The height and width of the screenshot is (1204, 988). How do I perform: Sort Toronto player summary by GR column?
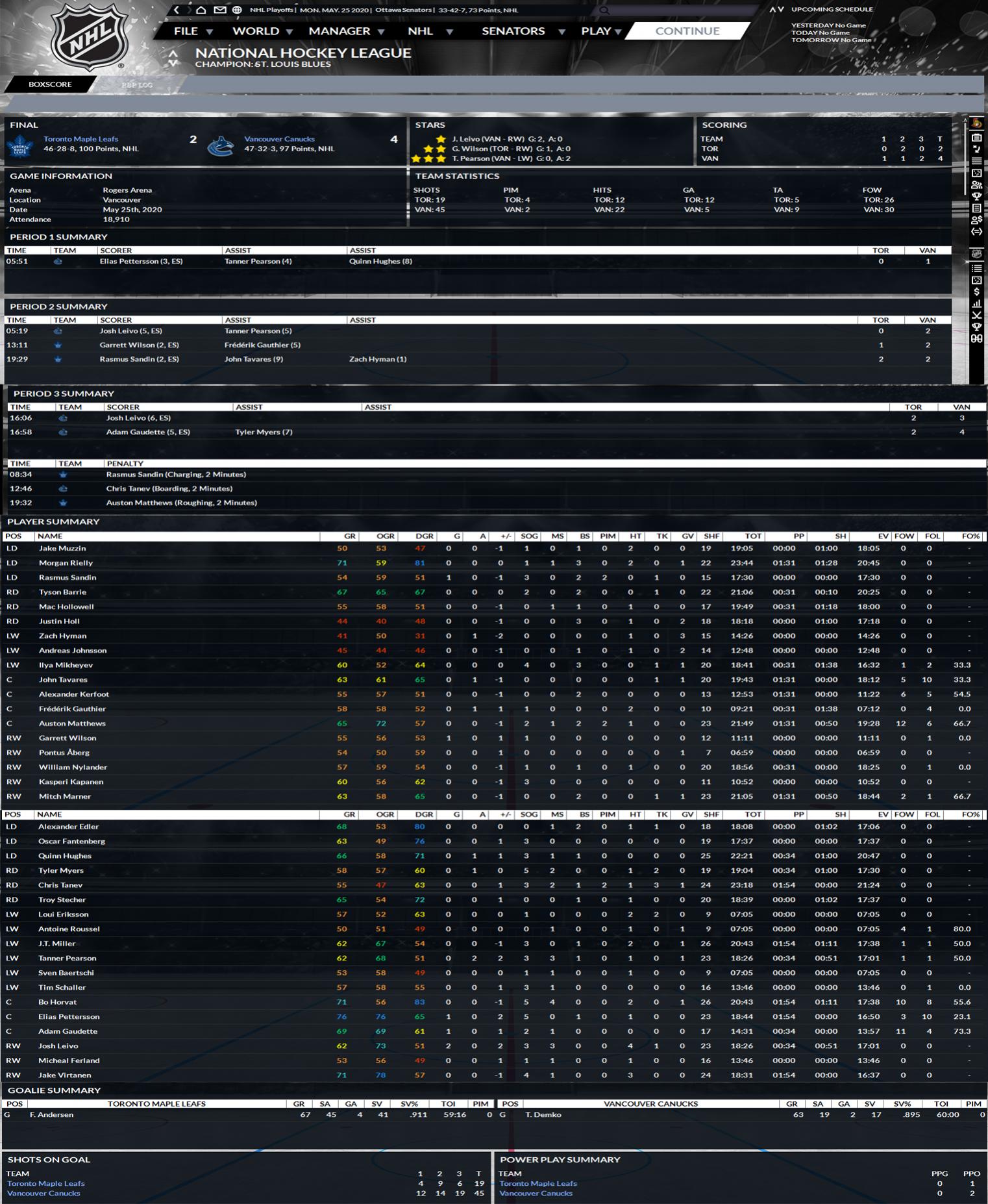[349, 536]
